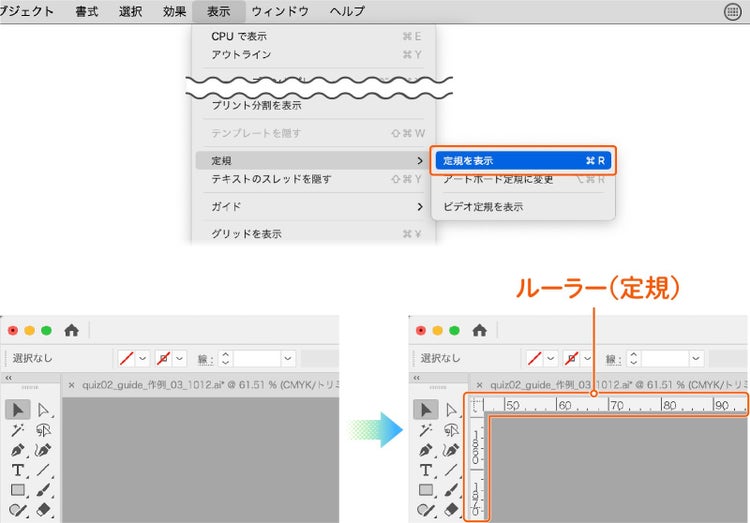750x523 pixels.
Task: Select Line Segment tool in left window
Action: click(x=43, y=470)
